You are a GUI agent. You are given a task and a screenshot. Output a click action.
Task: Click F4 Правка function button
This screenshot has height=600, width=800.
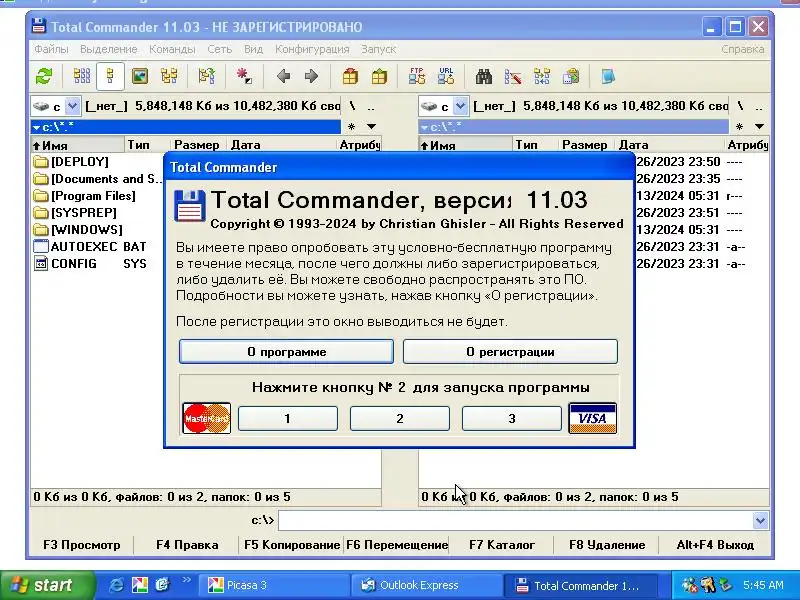tap(187, 545)
